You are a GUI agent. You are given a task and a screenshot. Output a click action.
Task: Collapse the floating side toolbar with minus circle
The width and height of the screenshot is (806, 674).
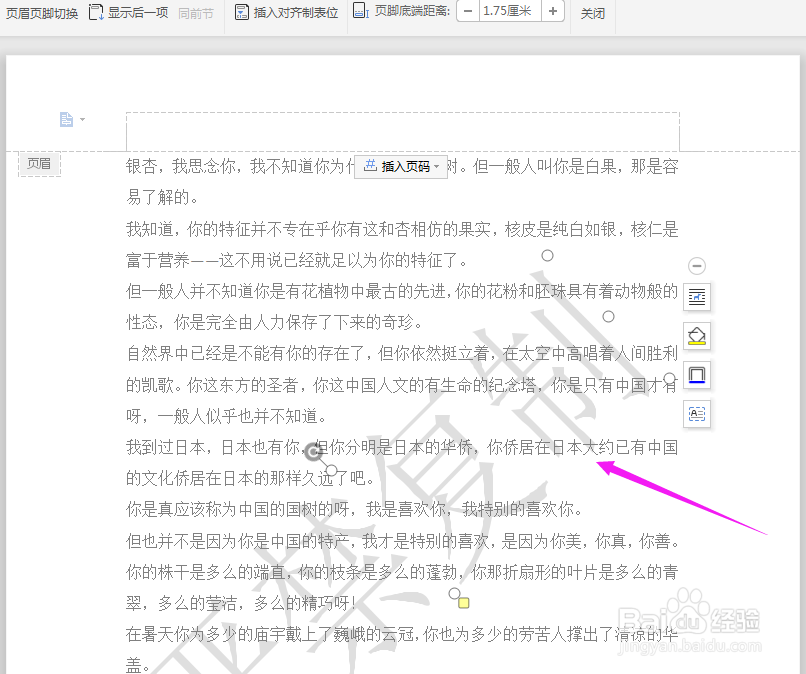(697, 265)
